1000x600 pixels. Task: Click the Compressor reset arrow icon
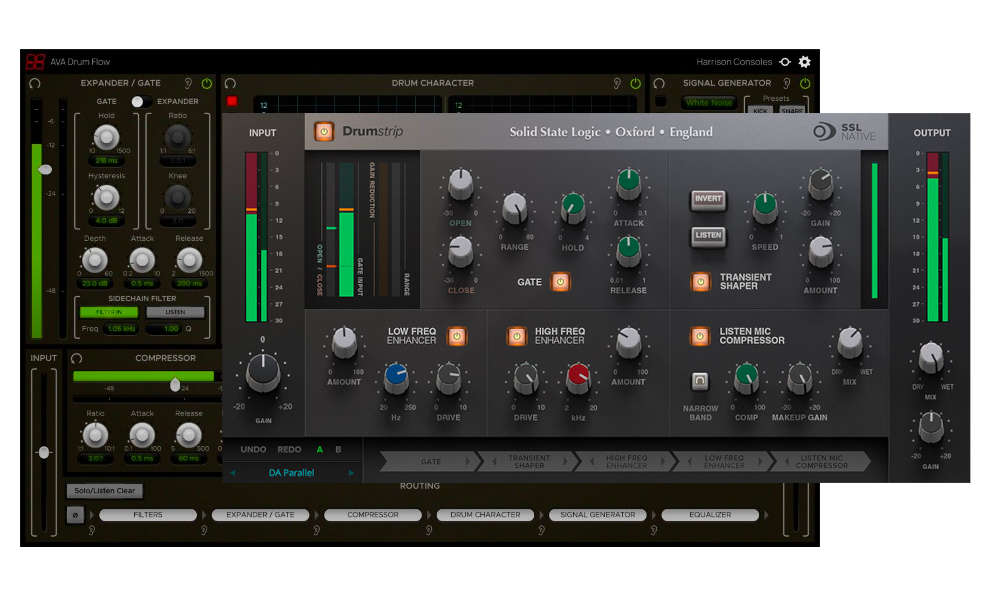[76, 358]
